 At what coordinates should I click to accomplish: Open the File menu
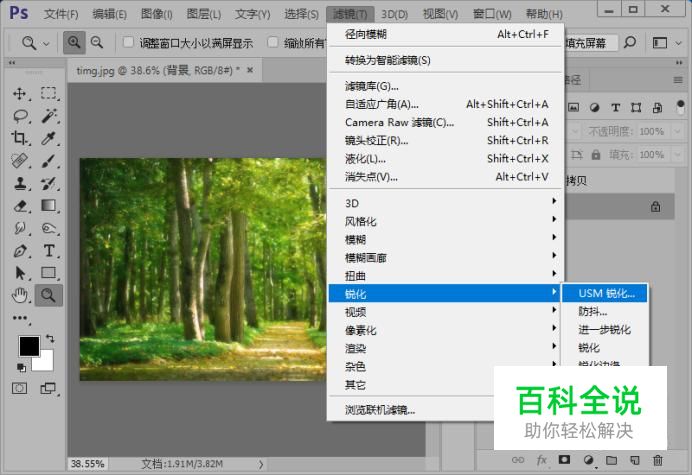[61, 14]
